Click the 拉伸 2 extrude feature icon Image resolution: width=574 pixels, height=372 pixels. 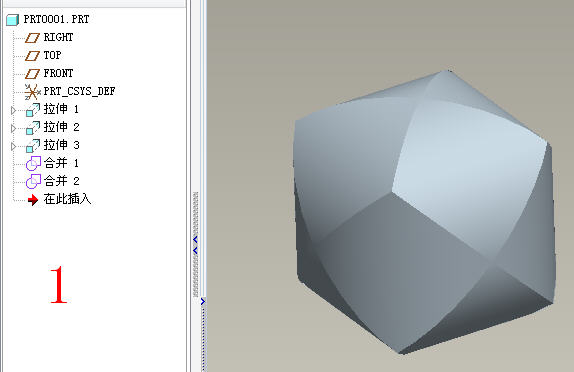tap(33, 127)
